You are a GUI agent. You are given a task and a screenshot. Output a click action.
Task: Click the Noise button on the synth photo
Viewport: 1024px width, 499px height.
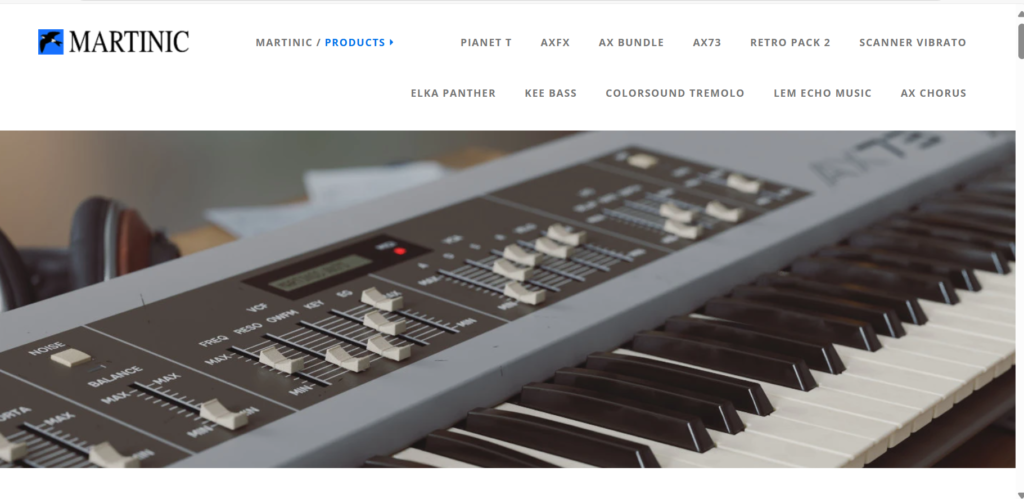[x=71, y=357]
